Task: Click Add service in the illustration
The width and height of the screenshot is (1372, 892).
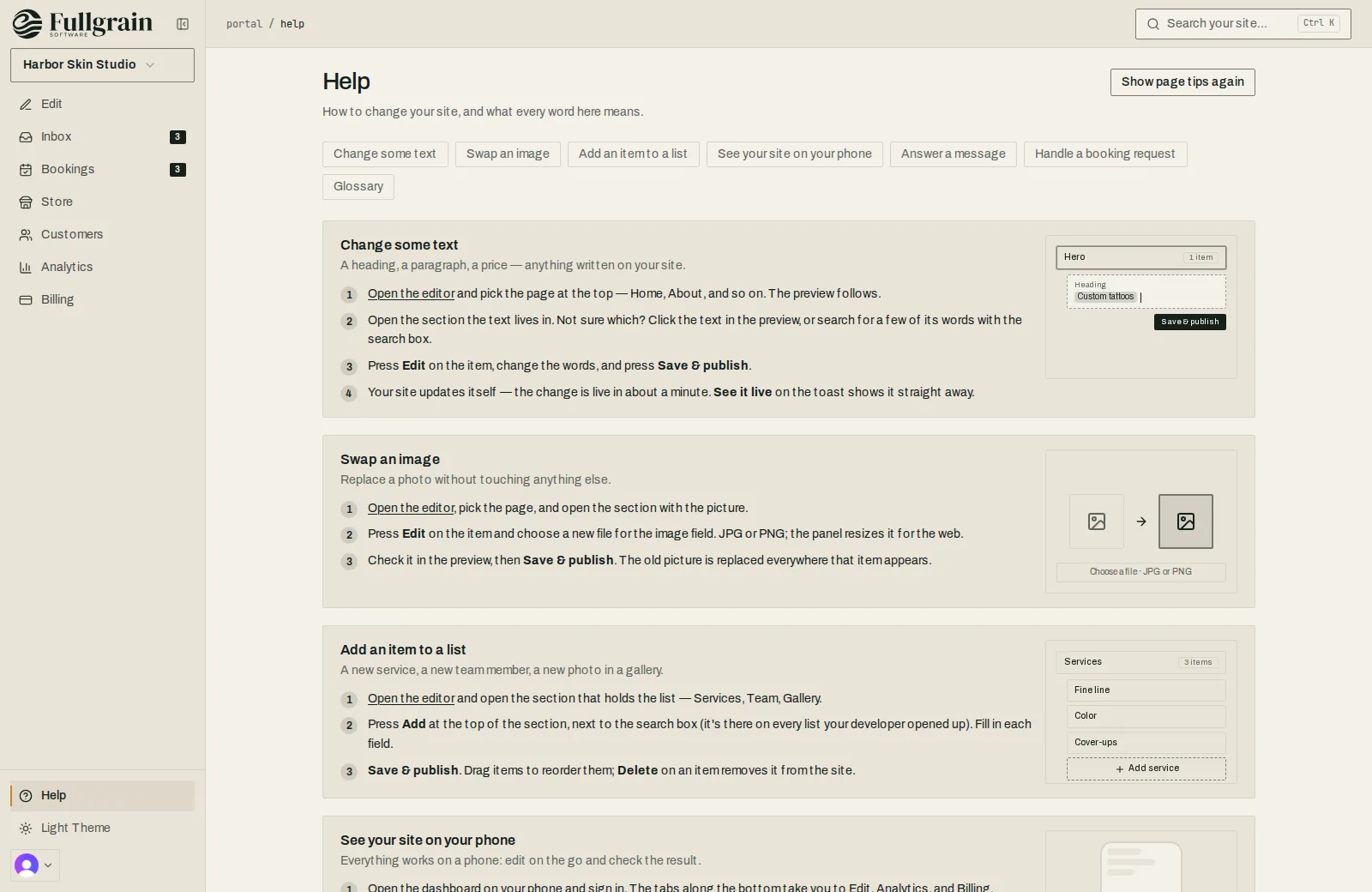Action: 1146,768
